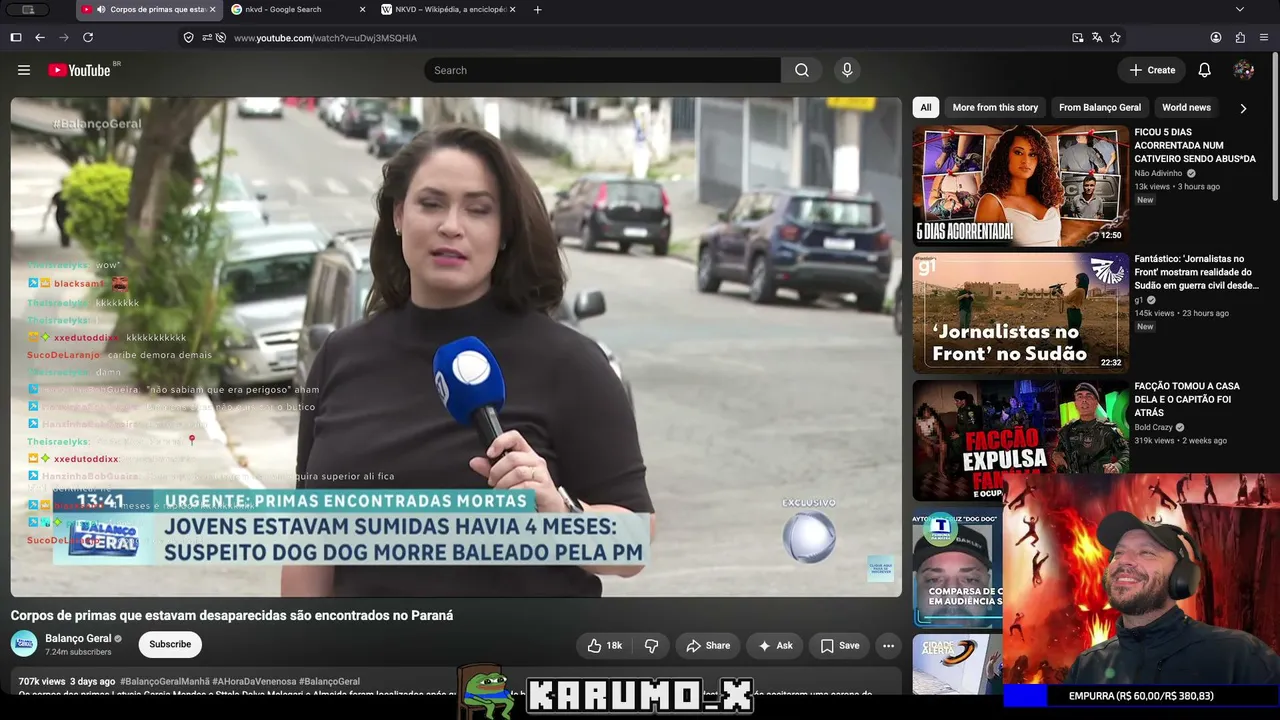Click the Create button
Image resolution: width=1280 pixels, height=720 pixels.
[x=1152, y=70]
